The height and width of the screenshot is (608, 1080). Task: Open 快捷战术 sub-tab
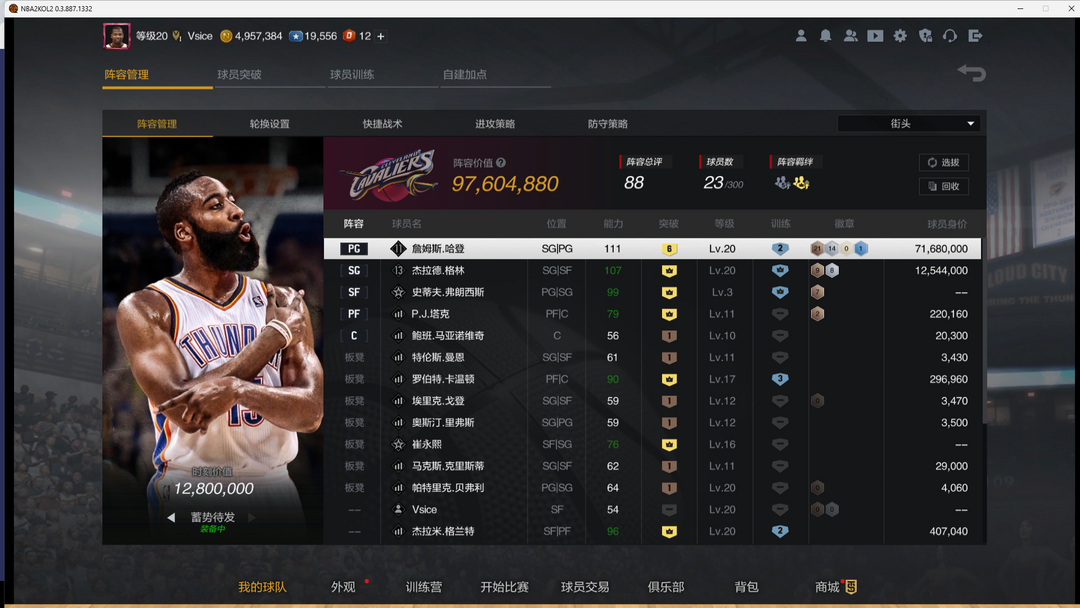tap(382, 124)
